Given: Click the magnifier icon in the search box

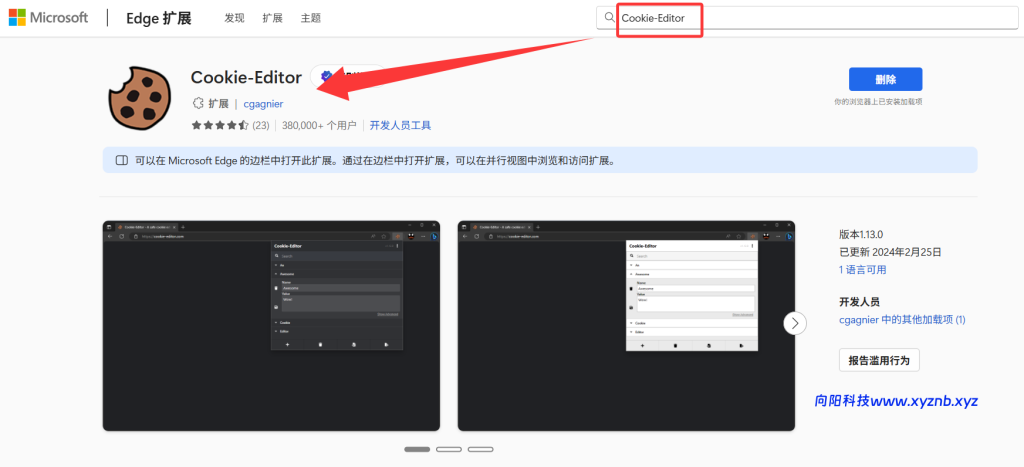Looking at the screenshot, I should click(609, 18).
